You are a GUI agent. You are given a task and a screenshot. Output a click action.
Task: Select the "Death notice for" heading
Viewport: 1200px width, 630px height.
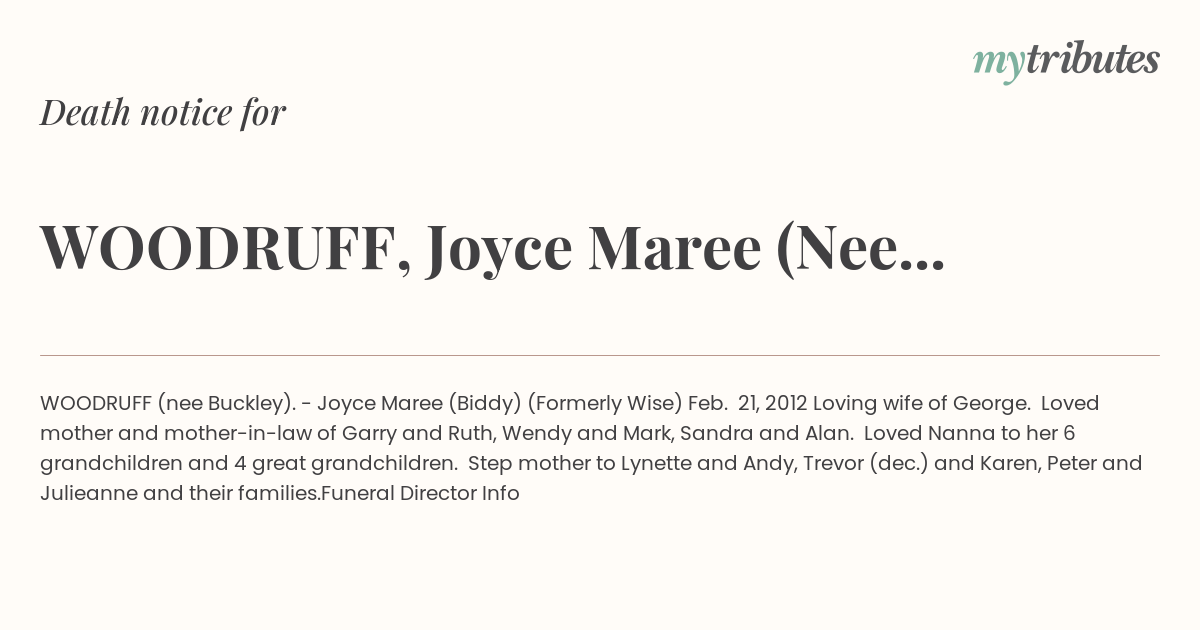tap(163, 113)
